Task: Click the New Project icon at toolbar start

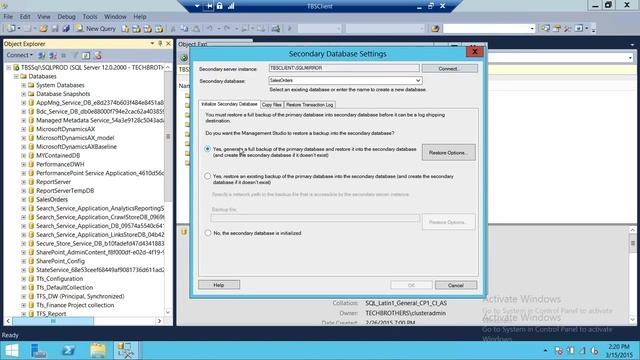Action: [x=11, y=29]
